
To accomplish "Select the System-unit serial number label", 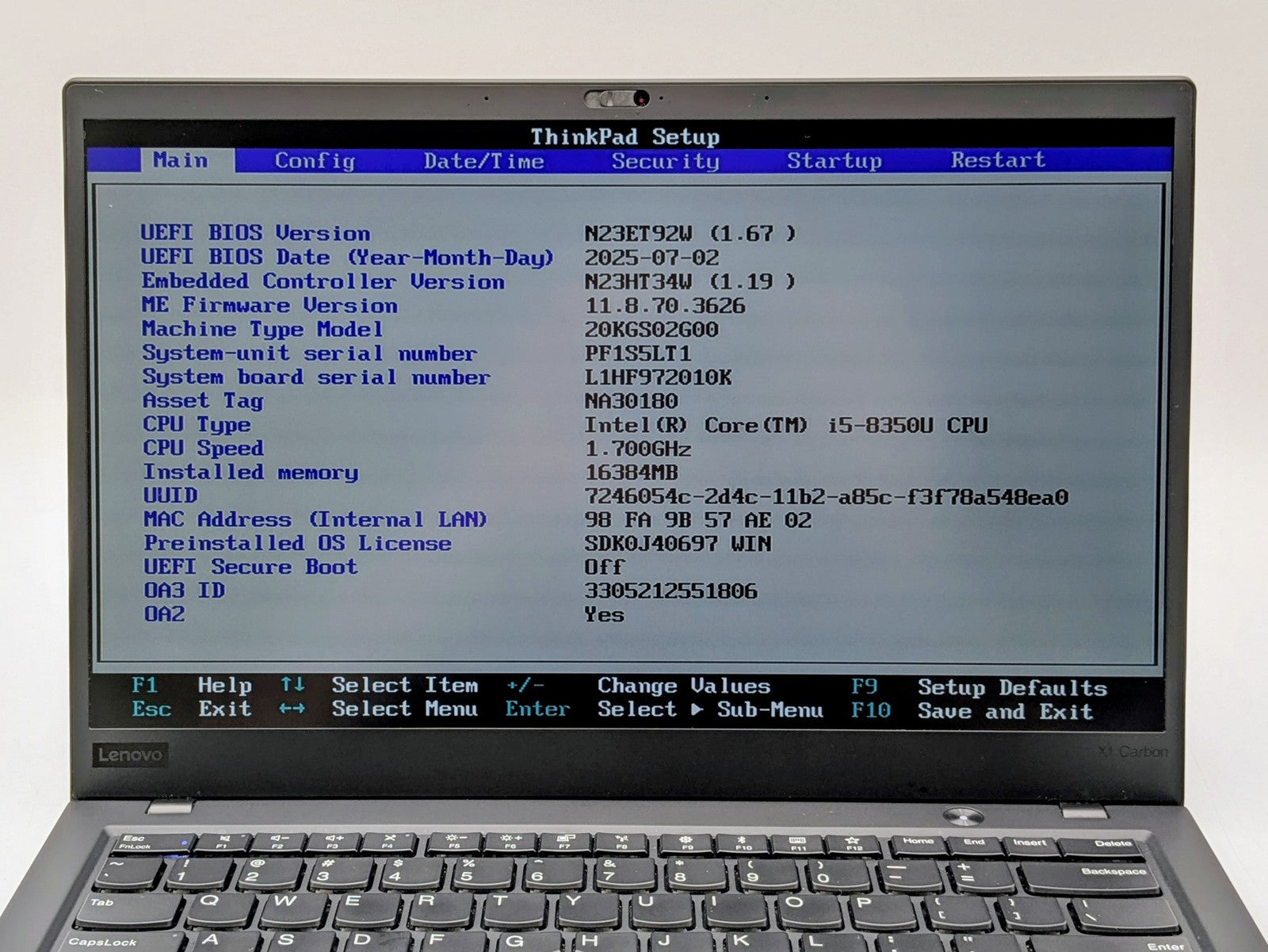I will pos(309,353).
